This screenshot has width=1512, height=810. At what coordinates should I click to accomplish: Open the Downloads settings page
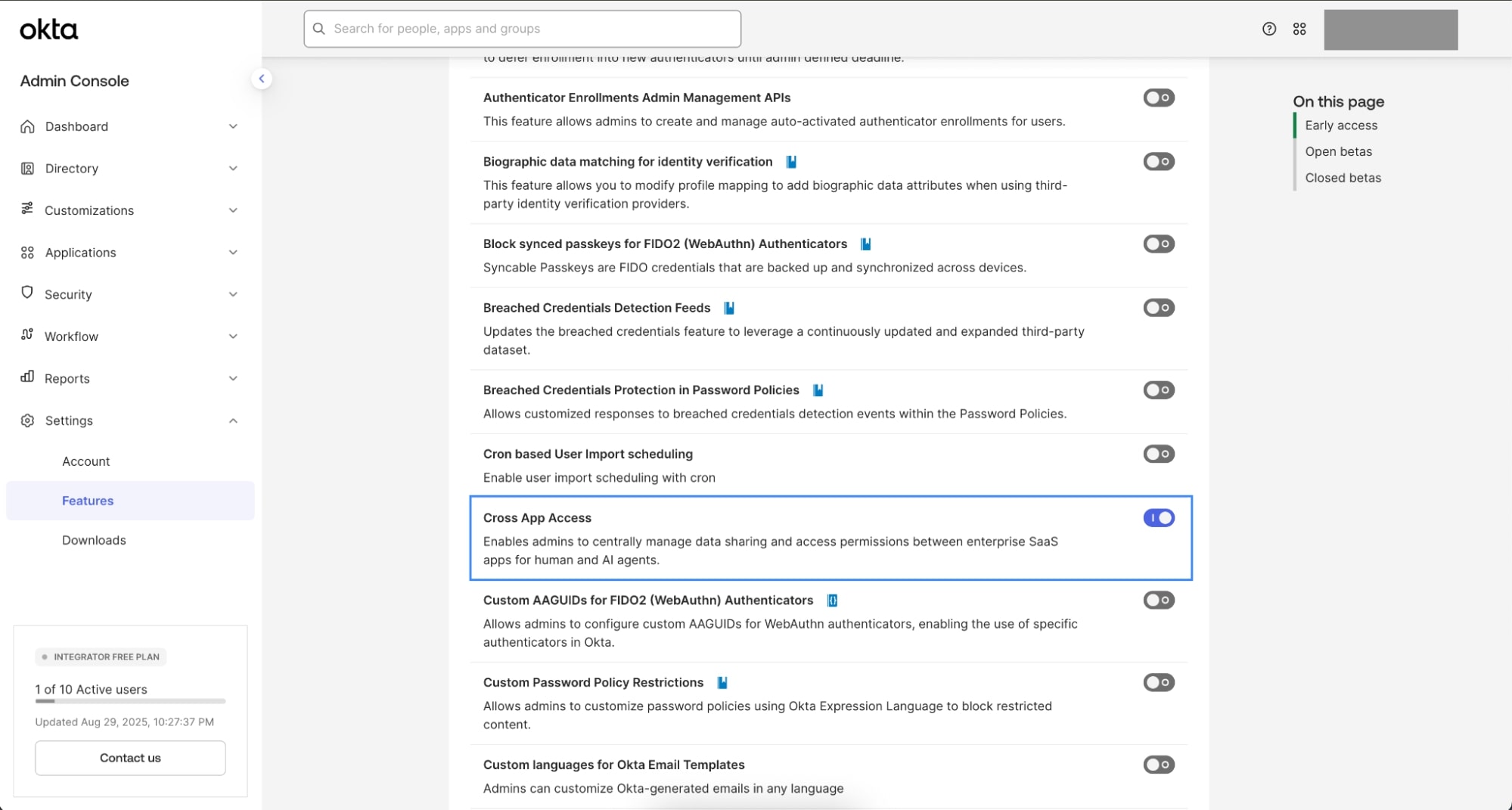tap(94, 540)
